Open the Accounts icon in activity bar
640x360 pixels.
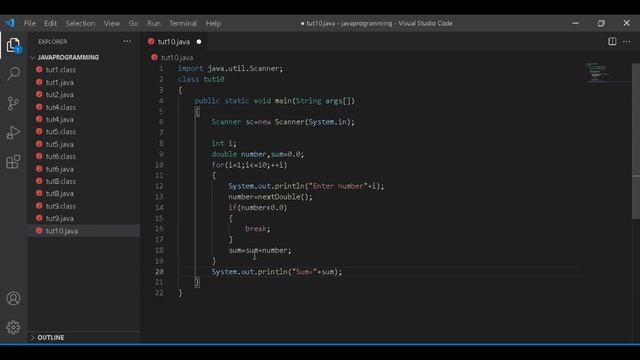[13, 298]
